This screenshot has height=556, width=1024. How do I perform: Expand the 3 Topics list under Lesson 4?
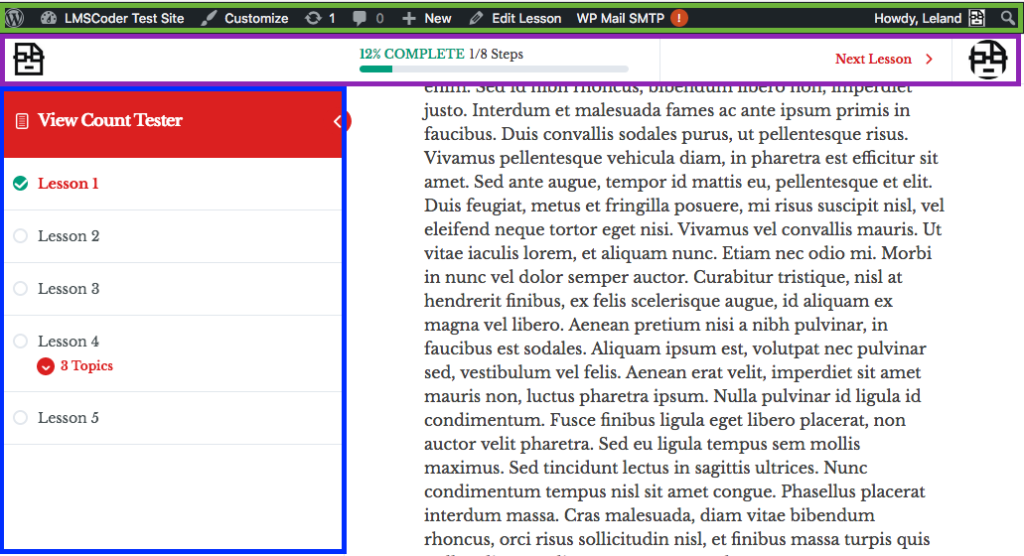45,366
